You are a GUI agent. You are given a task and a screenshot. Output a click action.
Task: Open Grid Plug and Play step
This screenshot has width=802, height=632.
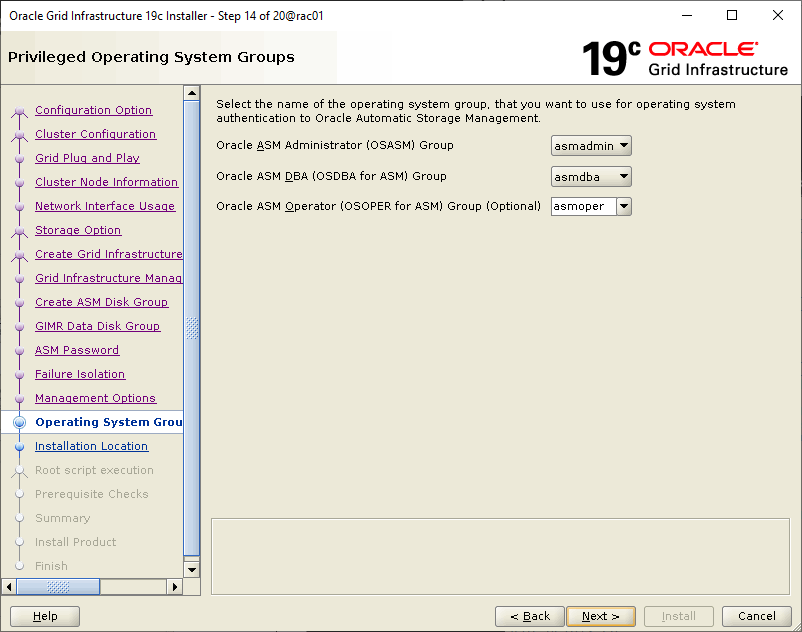pos(87,158)
